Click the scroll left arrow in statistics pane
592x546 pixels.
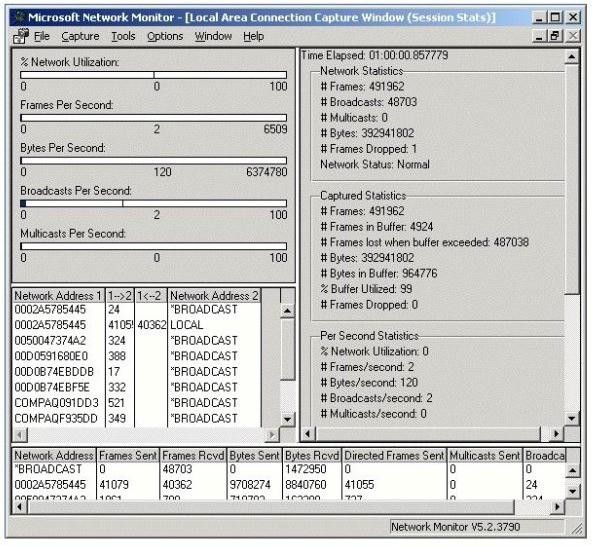tap(308, 434)
